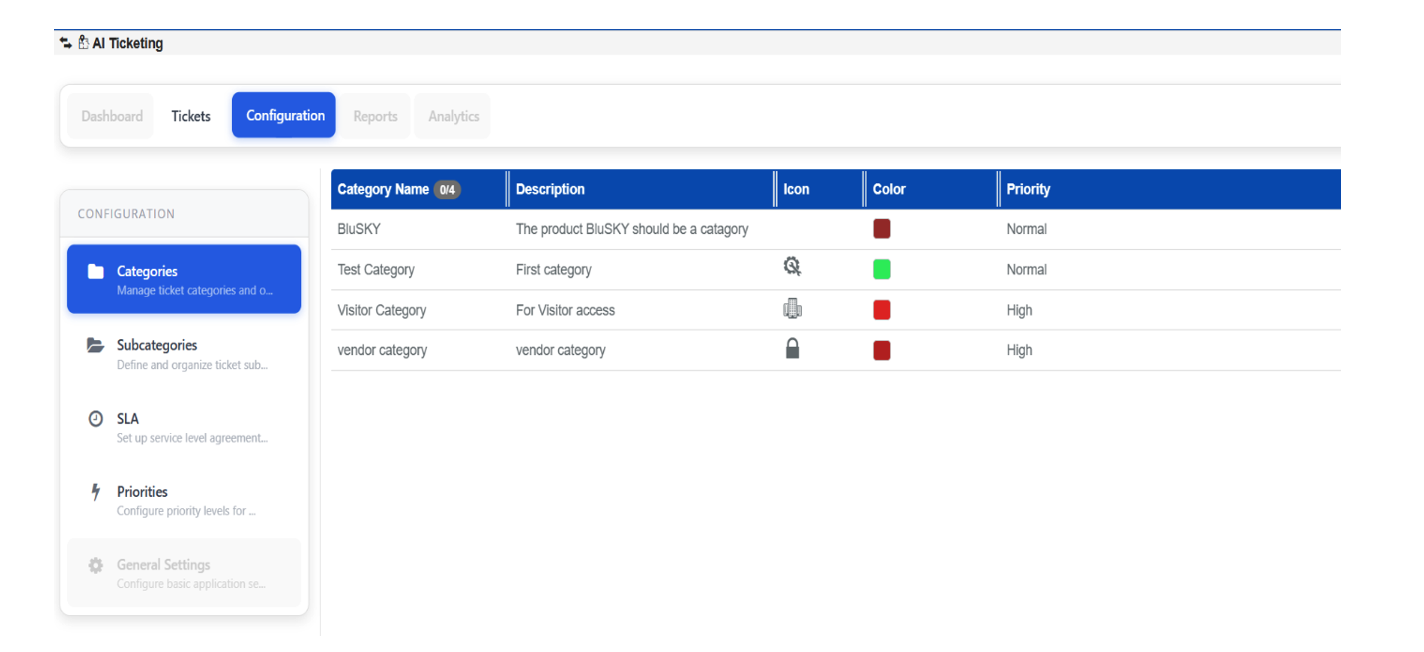Sort by the Category Name column header
This screenshot has width=1424, height=652.
(383, 189)
